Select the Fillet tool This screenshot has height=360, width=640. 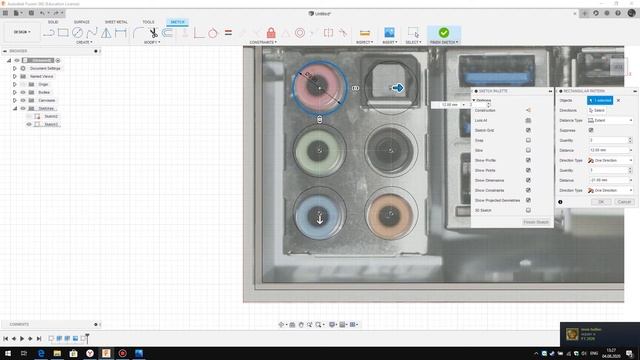pyautogui.click(x=139, y=33)
